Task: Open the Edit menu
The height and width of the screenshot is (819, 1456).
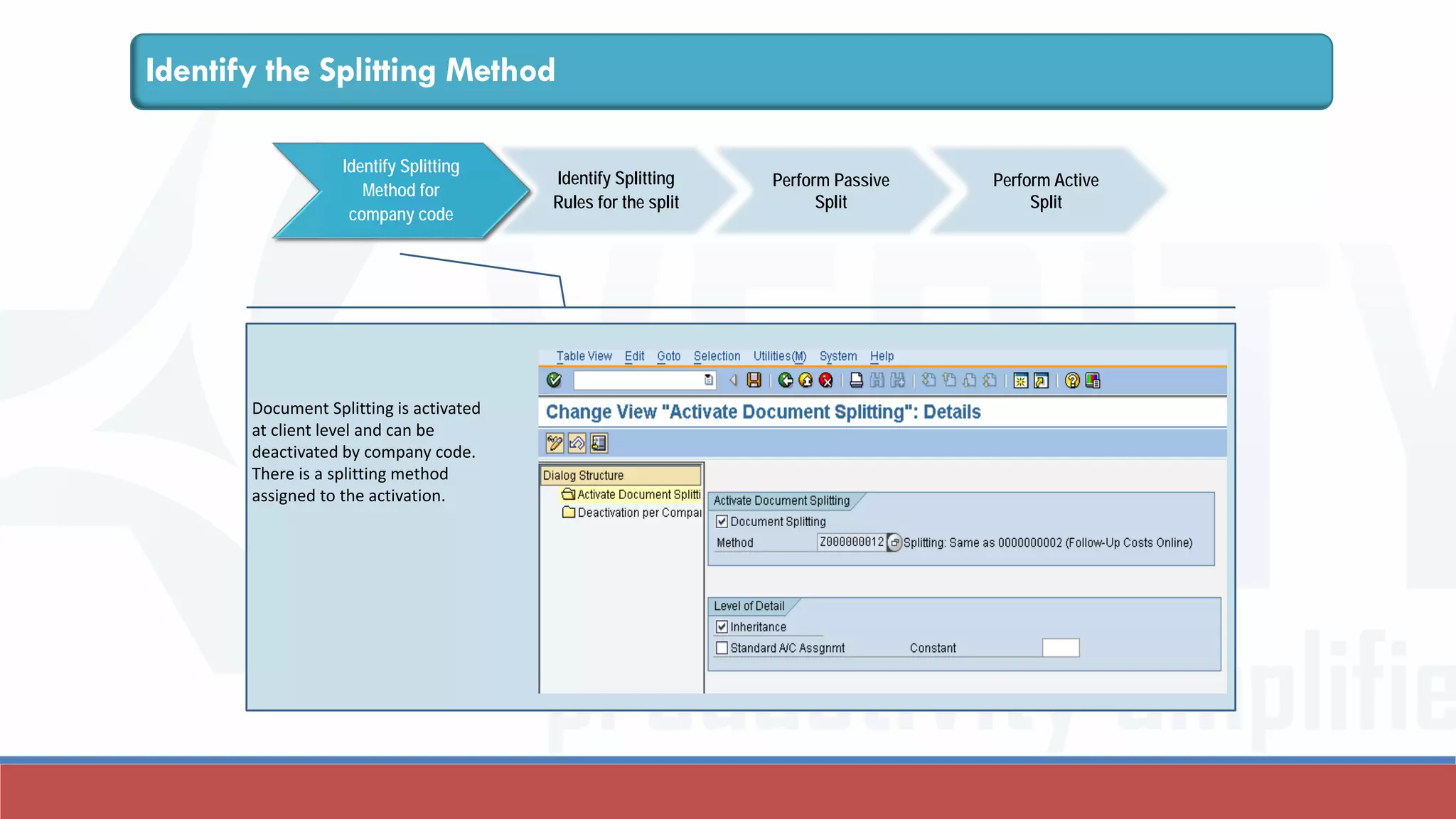Action: tap(634, 356)
